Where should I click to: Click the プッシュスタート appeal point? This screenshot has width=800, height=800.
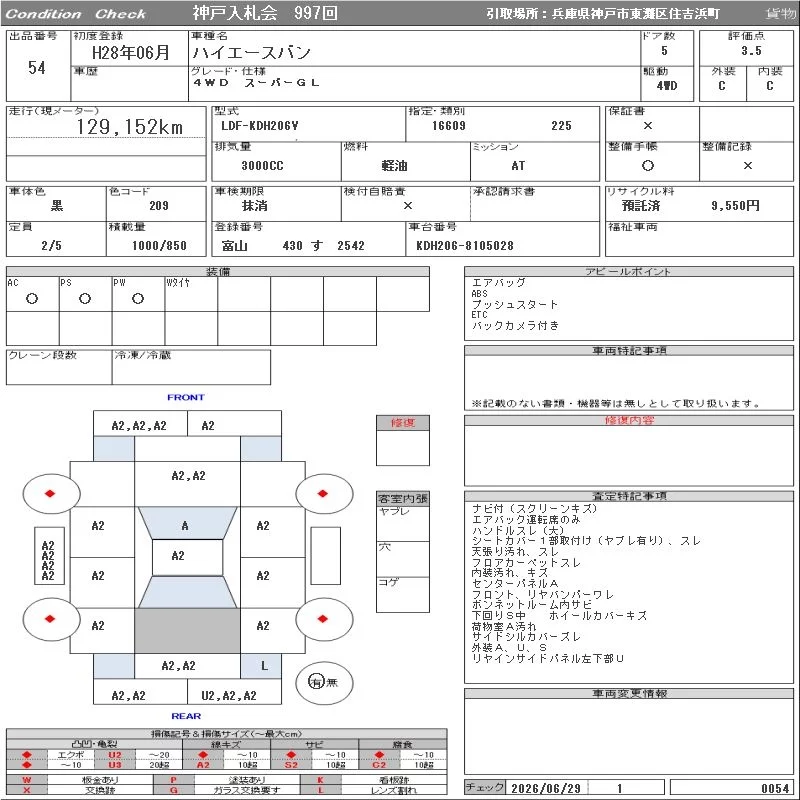coord(515,305)
